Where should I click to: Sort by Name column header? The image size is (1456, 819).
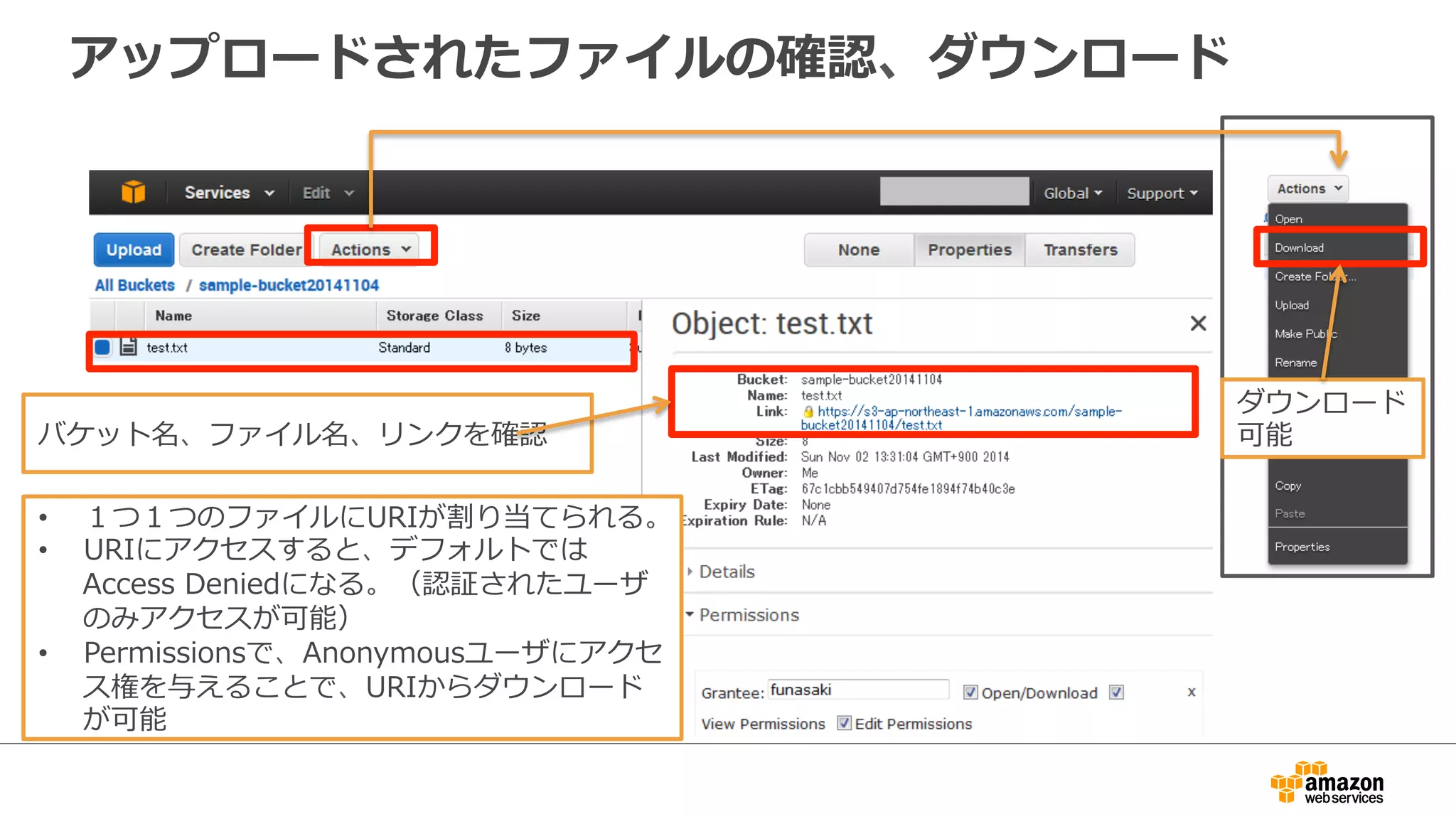(x=173, y=315)
